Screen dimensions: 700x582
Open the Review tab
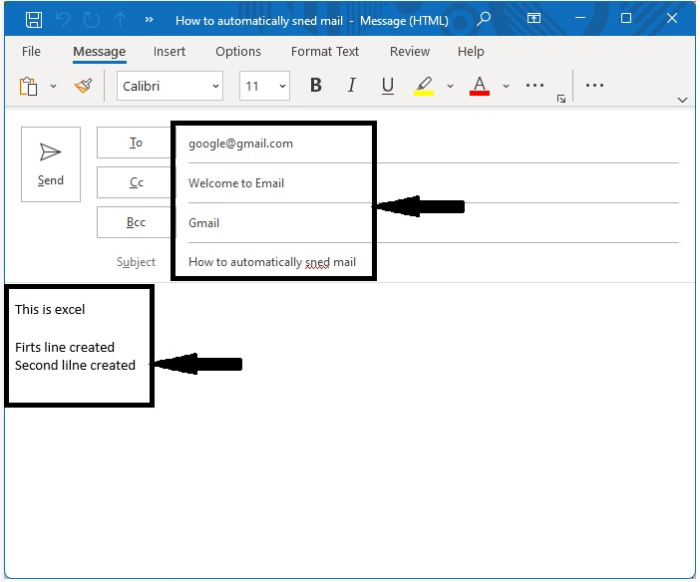pyautogui.click(x=410, y=51)
